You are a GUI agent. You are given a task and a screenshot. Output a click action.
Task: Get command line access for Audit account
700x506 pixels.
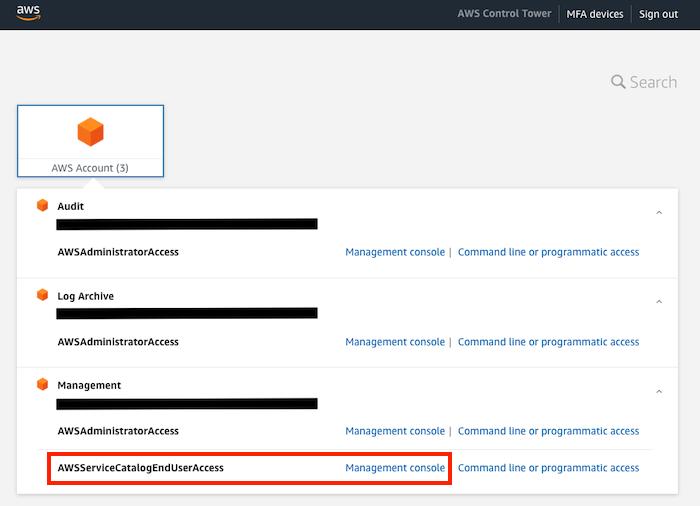point(548,252)
